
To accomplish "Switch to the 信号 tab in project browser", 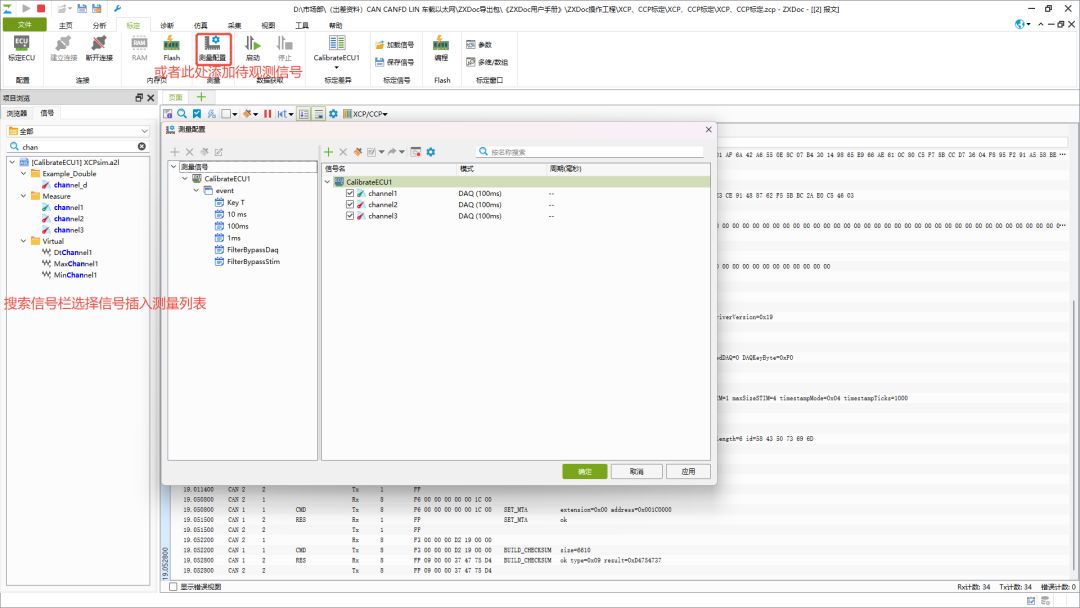I will [47, 113].
